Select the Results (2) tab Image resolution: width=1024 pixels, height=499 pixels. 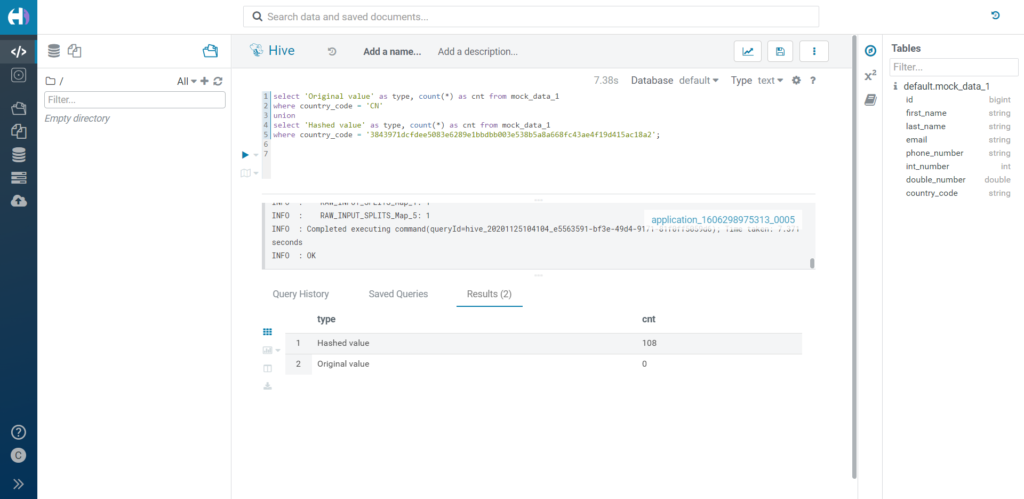click(489, 294)
